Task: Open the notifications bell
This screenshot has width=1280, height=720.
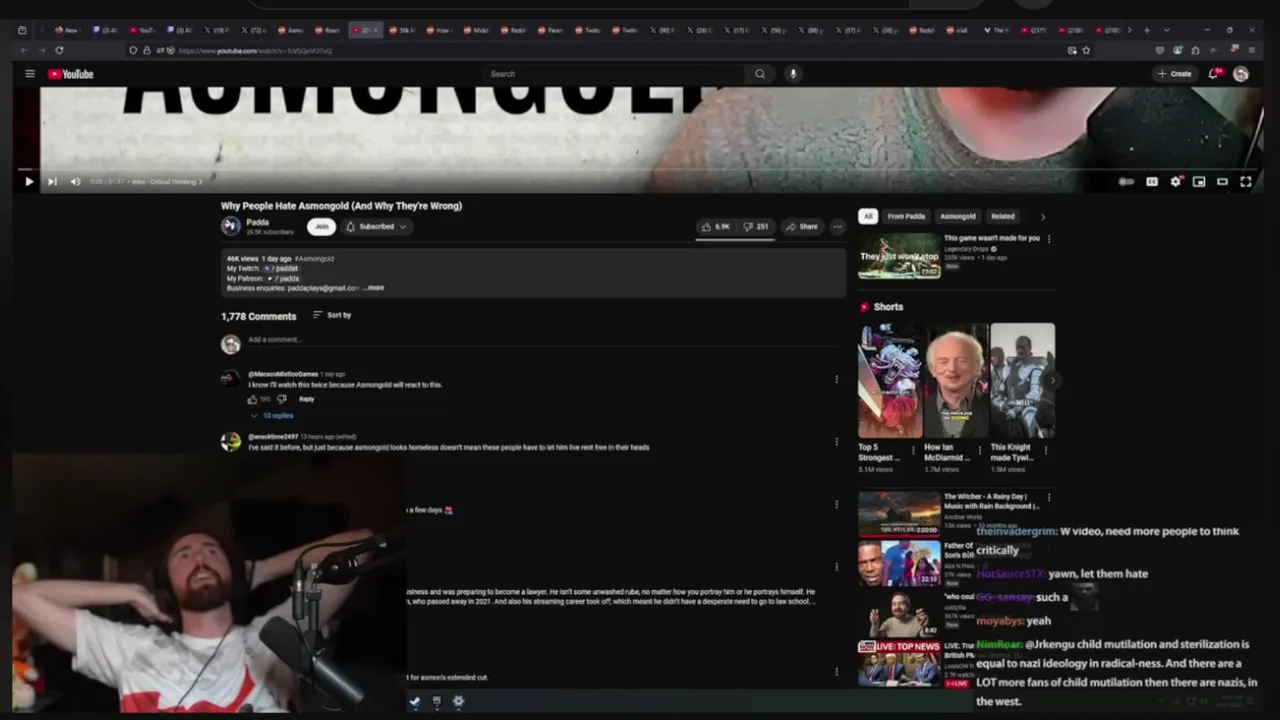Action: [1214, 74]
